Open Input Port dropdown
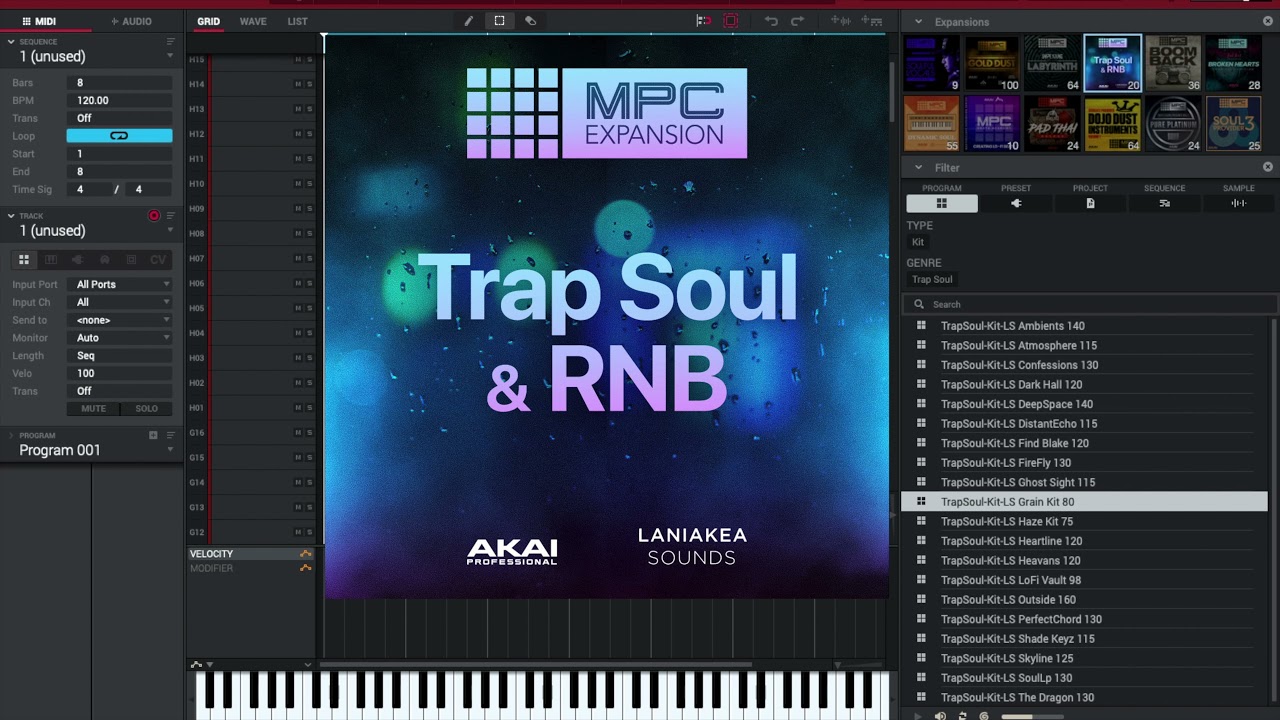The width and height of the screenshot is (1280, 720). pyautogui.click(x=119, y=284)
